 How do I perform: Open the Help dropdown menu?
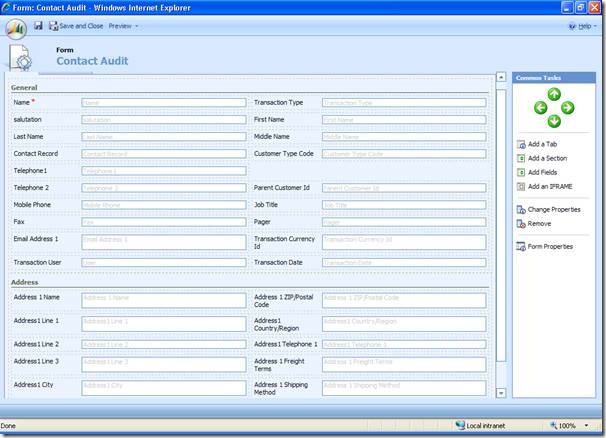[581, 25]
